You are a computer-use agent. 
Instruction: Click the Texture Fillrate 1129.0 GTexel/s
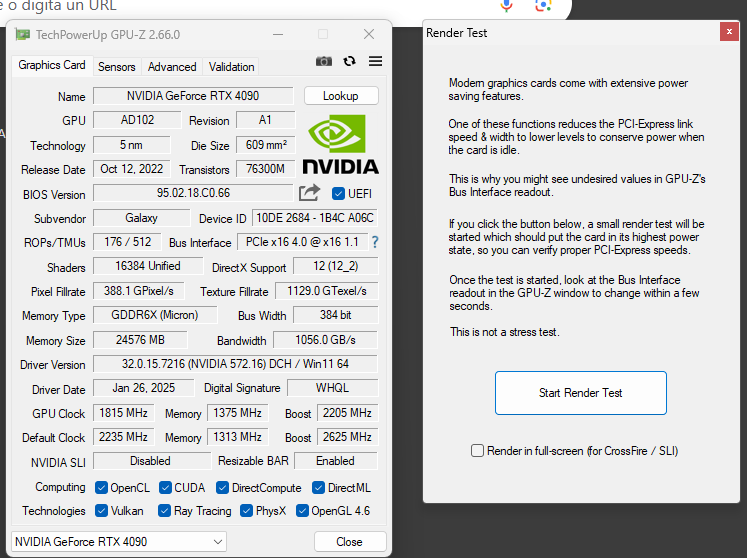[326, 291]
